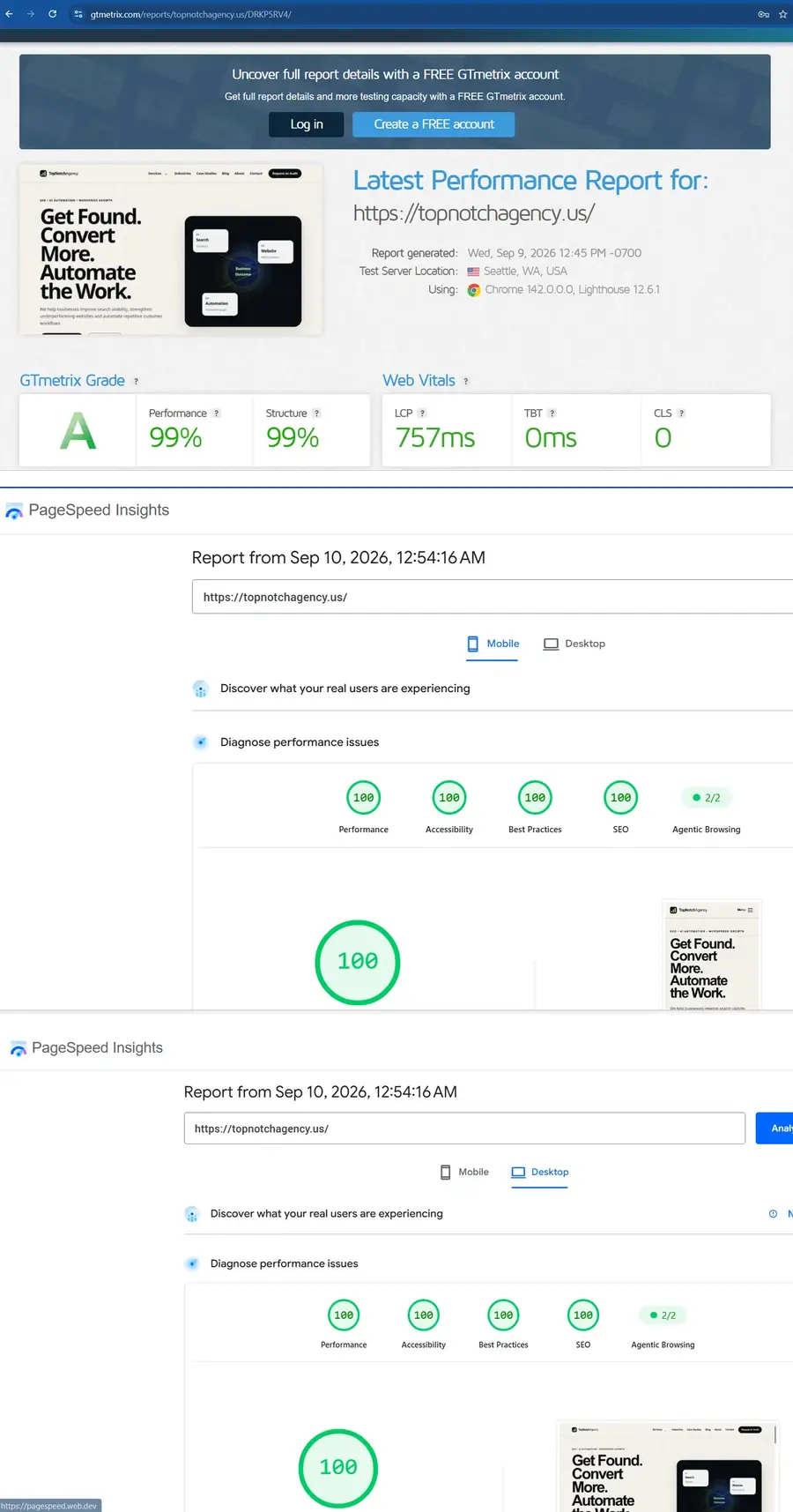The height and width of the screenshot is (1512, 793).
Task: Click the blue Analyze button
Action: pyautogui.click(x=774, y=1128)
